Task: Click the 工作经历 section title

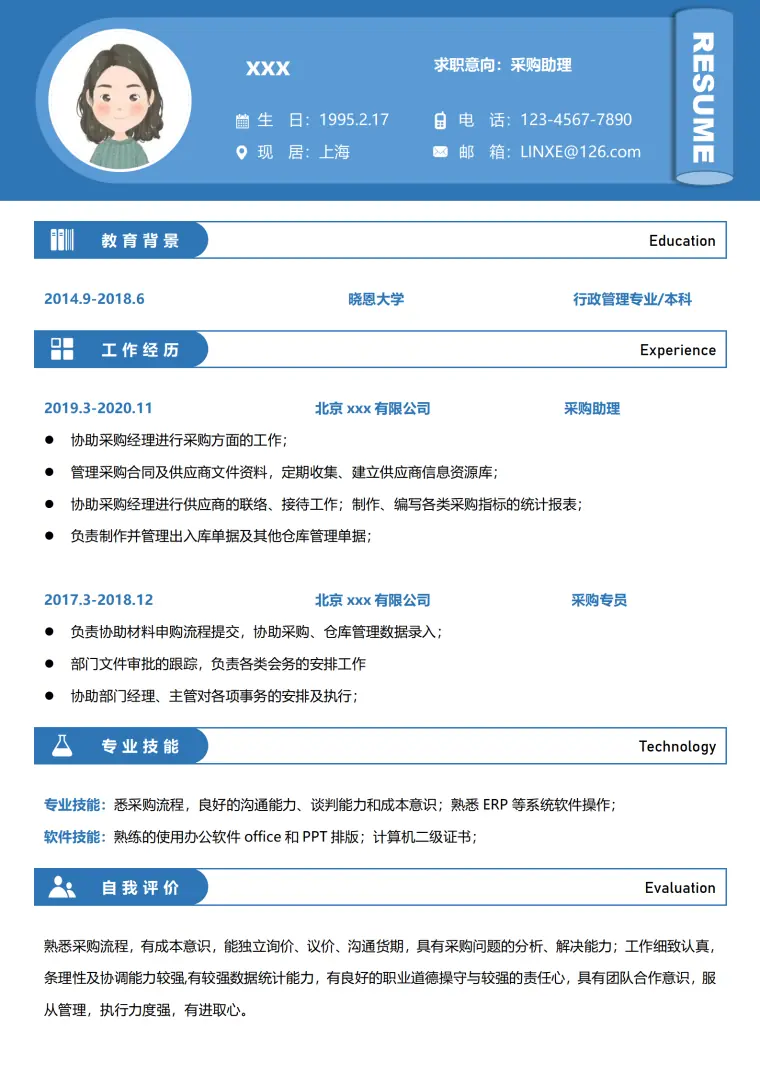Action: tap(141, 350)
